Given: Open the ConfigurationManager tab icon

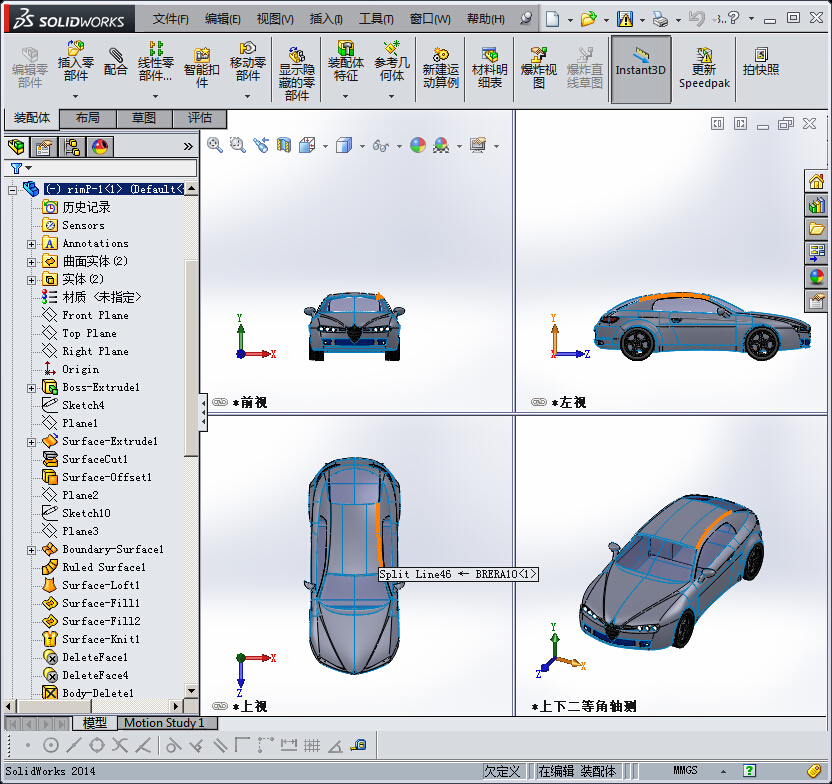Looking at the screenshot, I should pyautogui.click(x=72, y=147).
